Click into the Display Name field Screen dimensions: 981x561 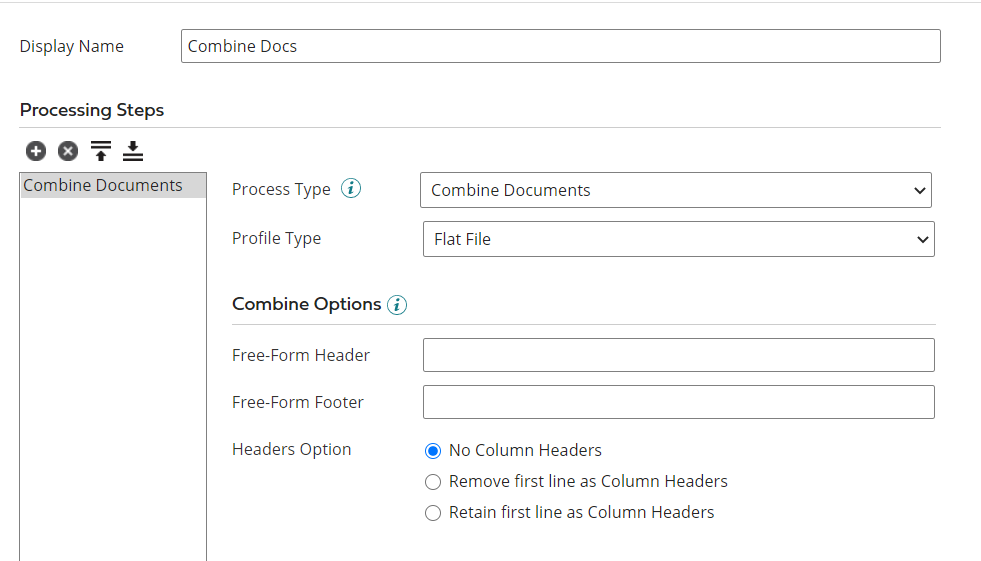[x=560, y=46]
